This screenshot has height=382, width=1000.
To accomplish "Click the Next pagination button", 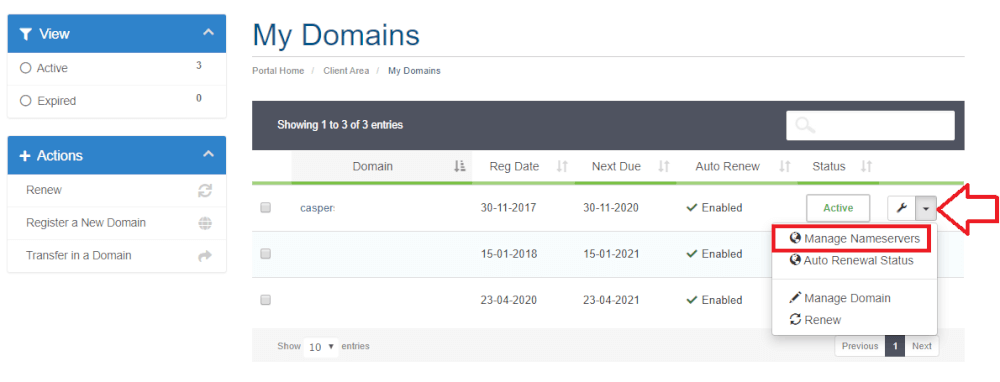I will [x=922, y=346].
